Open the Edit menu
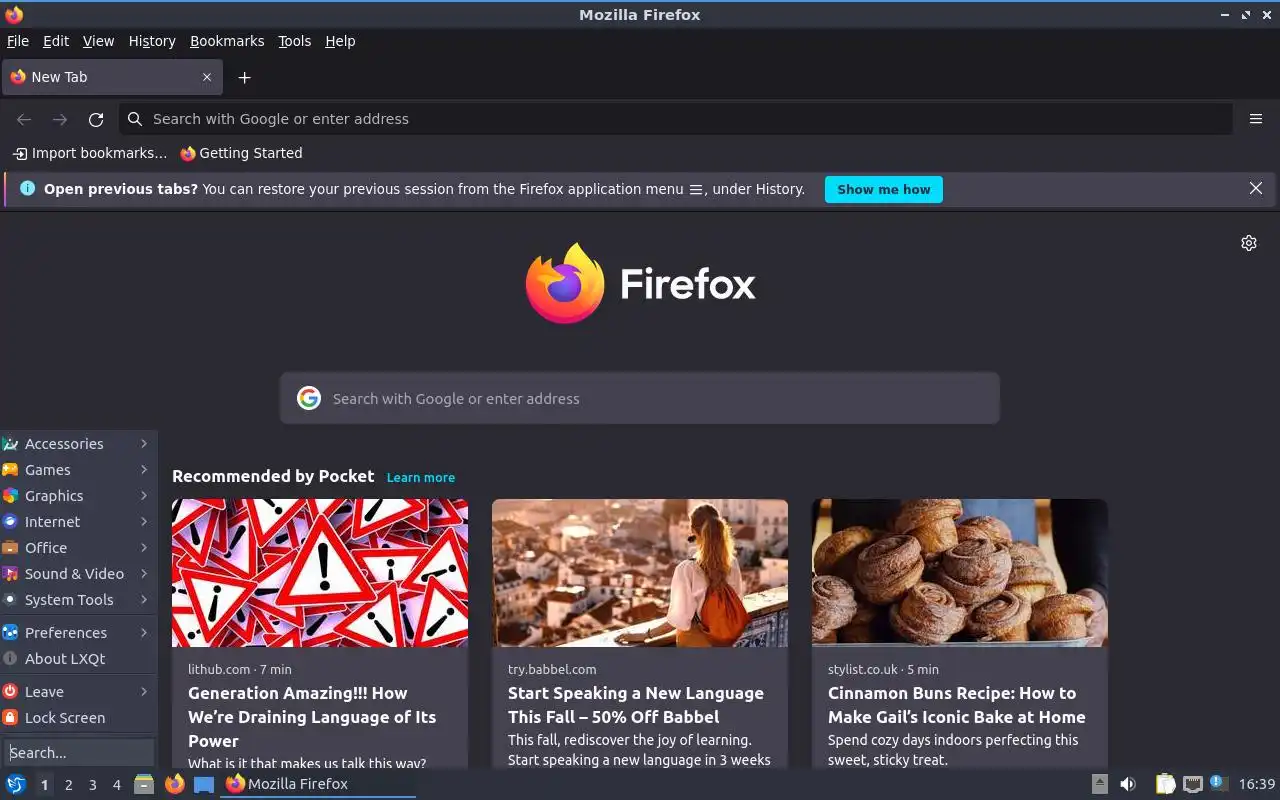This screenshot has width=1280, height=800. click(x=56, y=41)
